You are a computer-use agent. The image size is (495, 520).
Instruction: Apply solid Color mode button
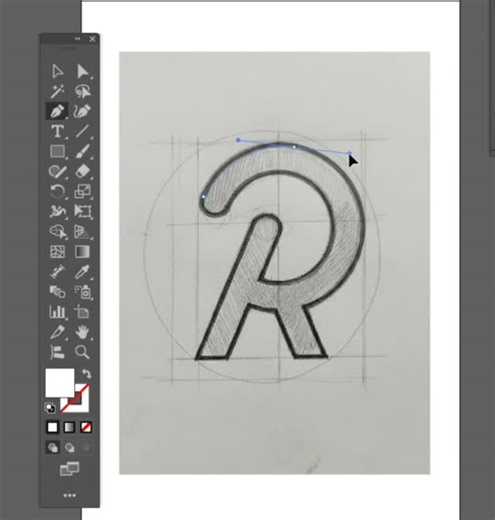coord(52,427)
